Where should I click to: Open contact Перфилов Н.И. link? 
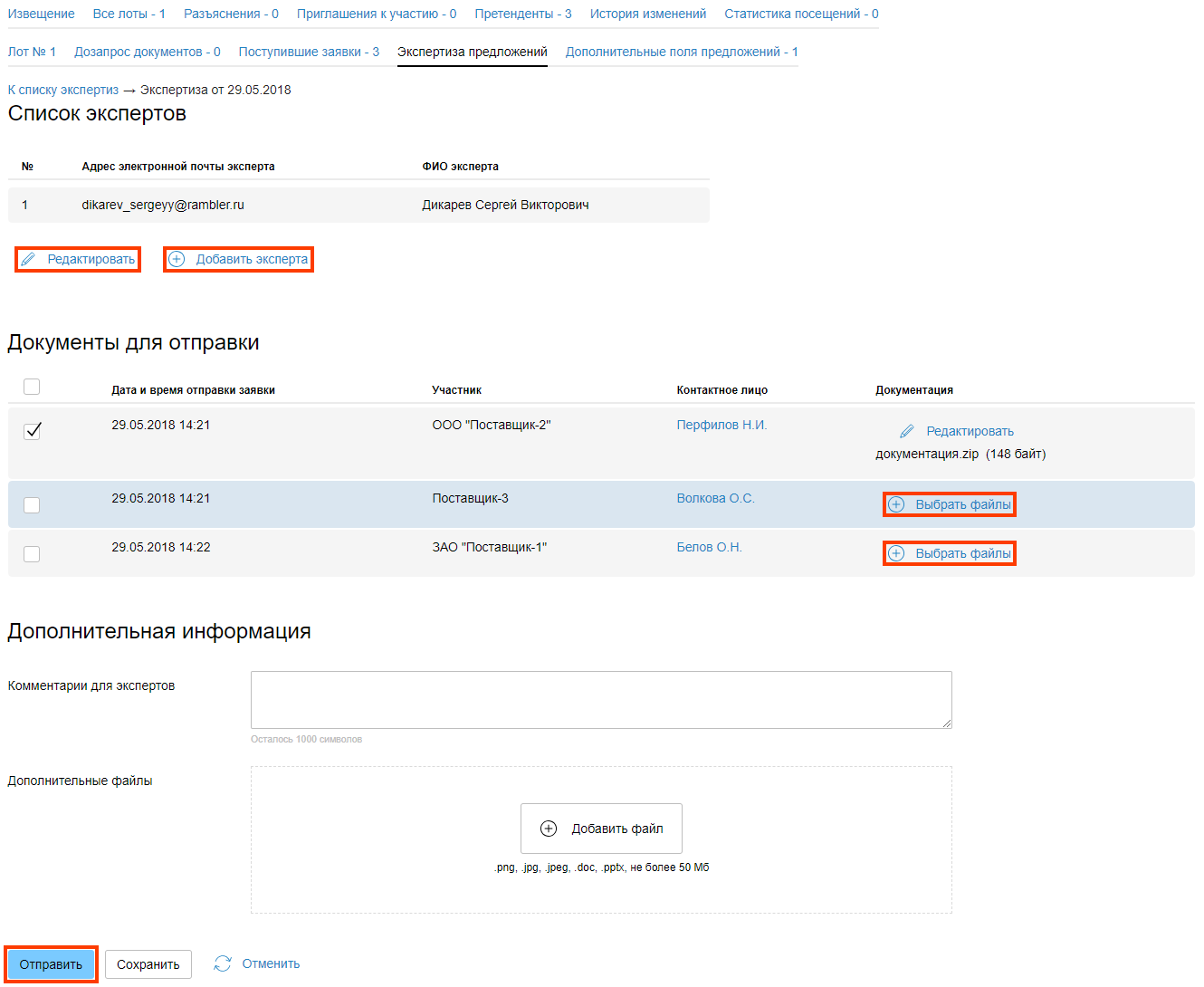tap(721, 426)
